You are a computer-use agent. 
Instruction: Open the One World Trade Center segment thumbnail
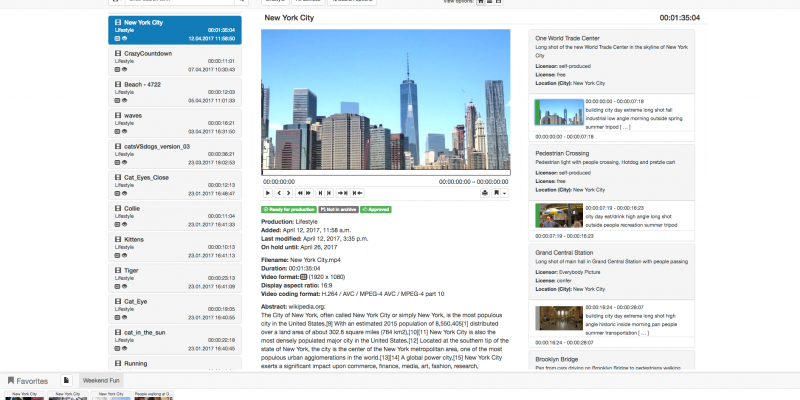[x=559, y=112]
